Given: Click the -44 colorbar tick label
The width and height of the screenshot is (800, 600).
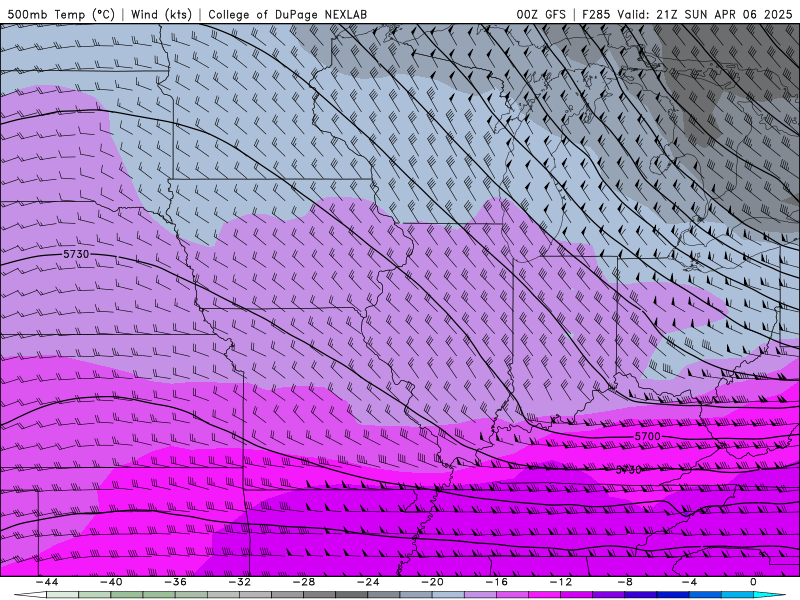Looking at the screenshot, I should click(x=46, y=582).
